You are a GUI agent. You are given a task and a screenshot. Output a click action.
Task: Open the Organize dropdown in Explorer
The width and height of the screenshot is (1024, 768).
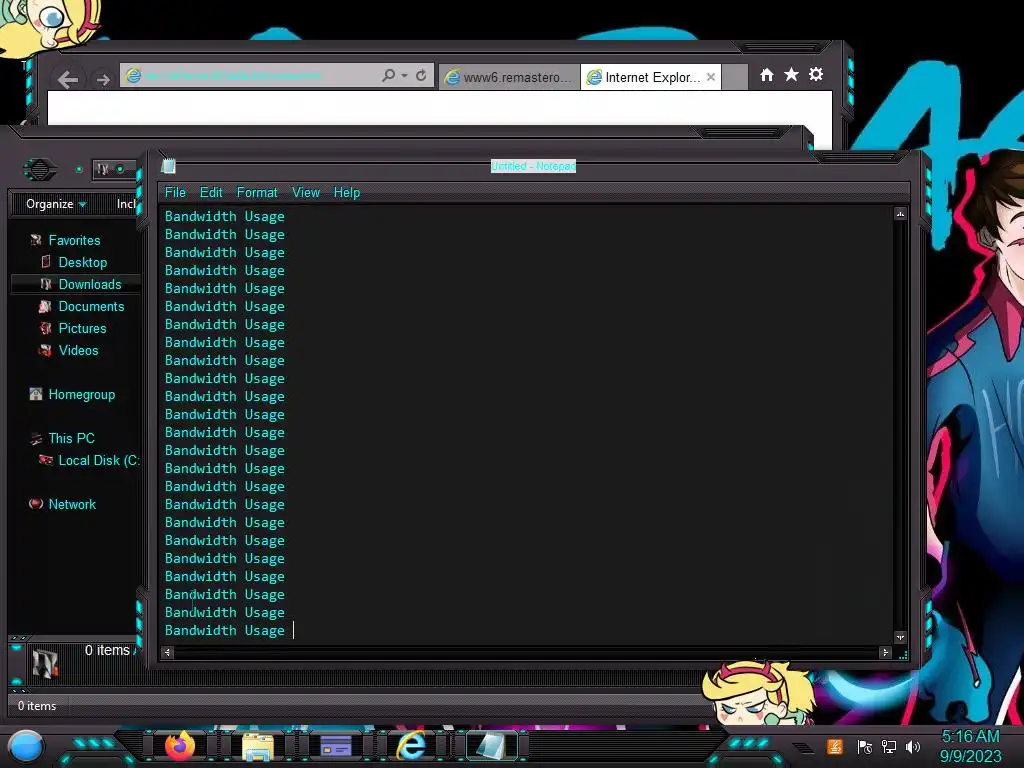click(56, 204)
